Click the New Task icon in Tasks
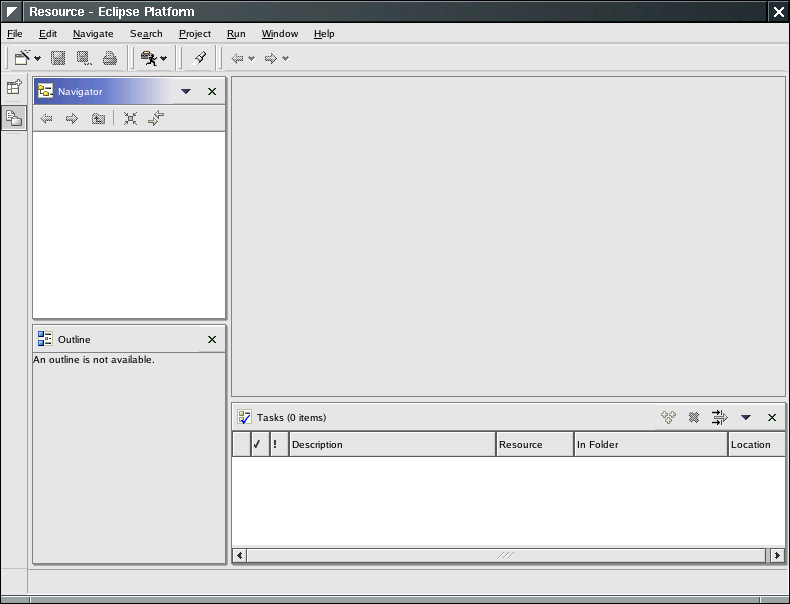Viewport: 790px width, 604px height. click(668, 417)
